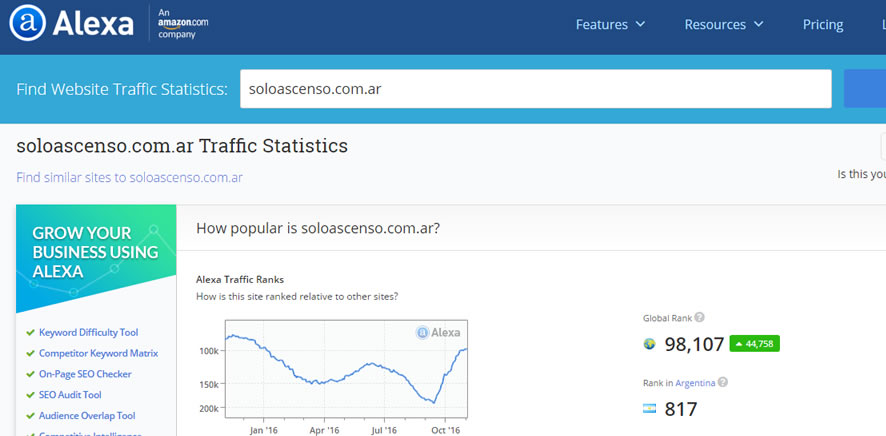Click the globe icon next to 98,107

[649, 343]
